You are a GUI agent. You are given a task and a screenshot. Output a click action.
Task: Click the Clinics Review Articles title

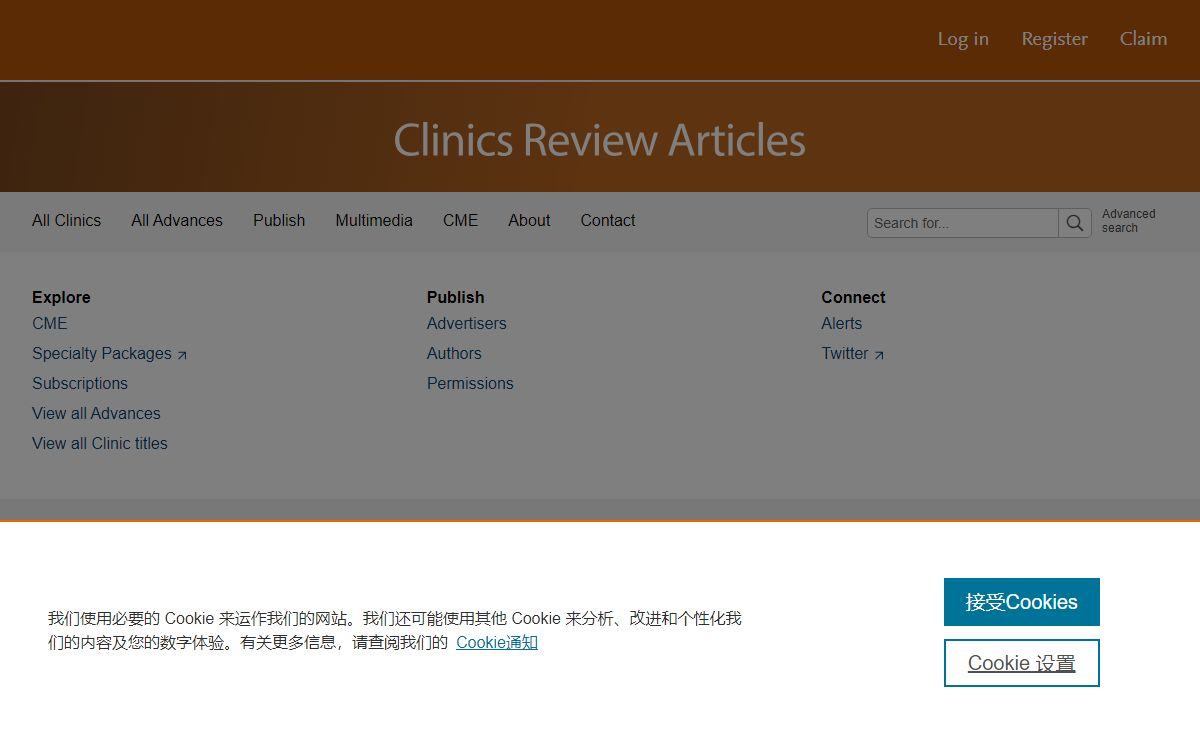(x=600, y=140)
